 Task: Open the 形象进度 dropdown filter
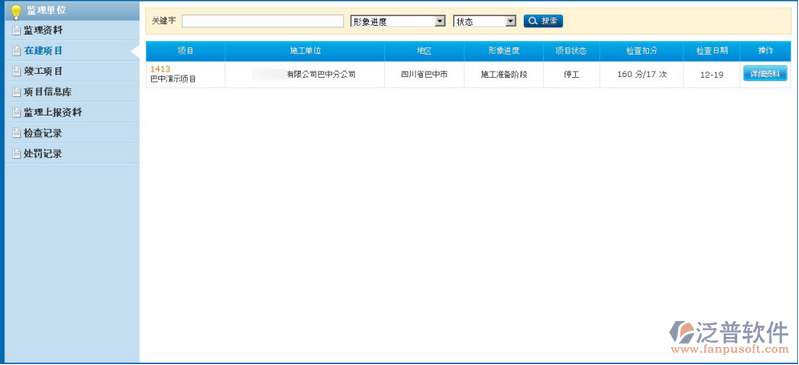(x=398, y=21)
